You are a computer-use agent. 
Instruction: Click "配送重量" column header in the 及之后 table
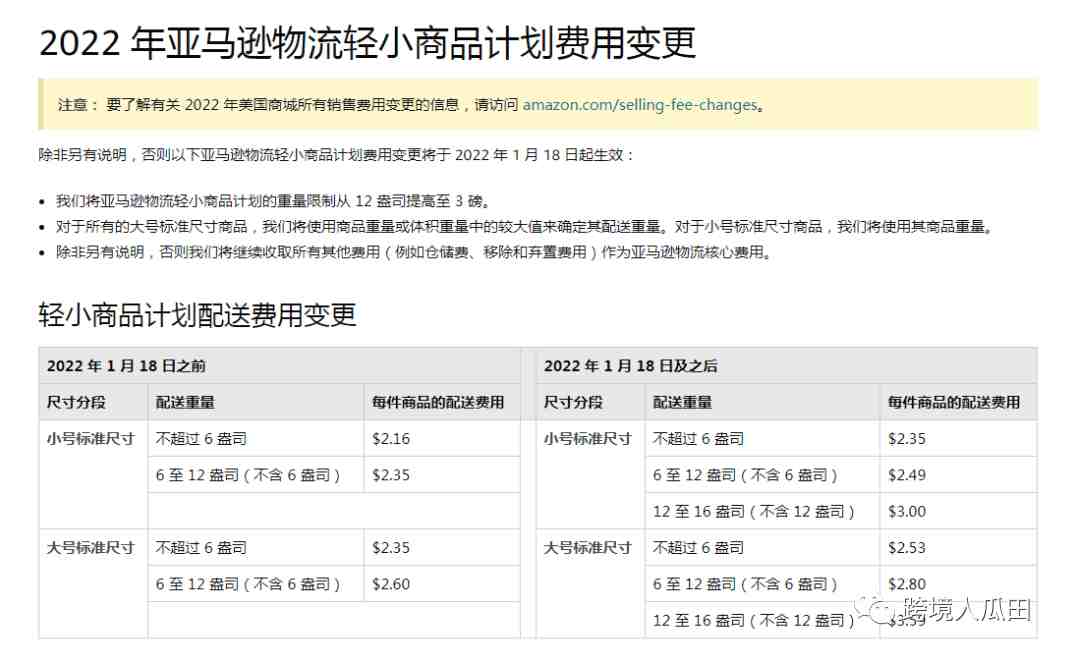coord(682,402)
